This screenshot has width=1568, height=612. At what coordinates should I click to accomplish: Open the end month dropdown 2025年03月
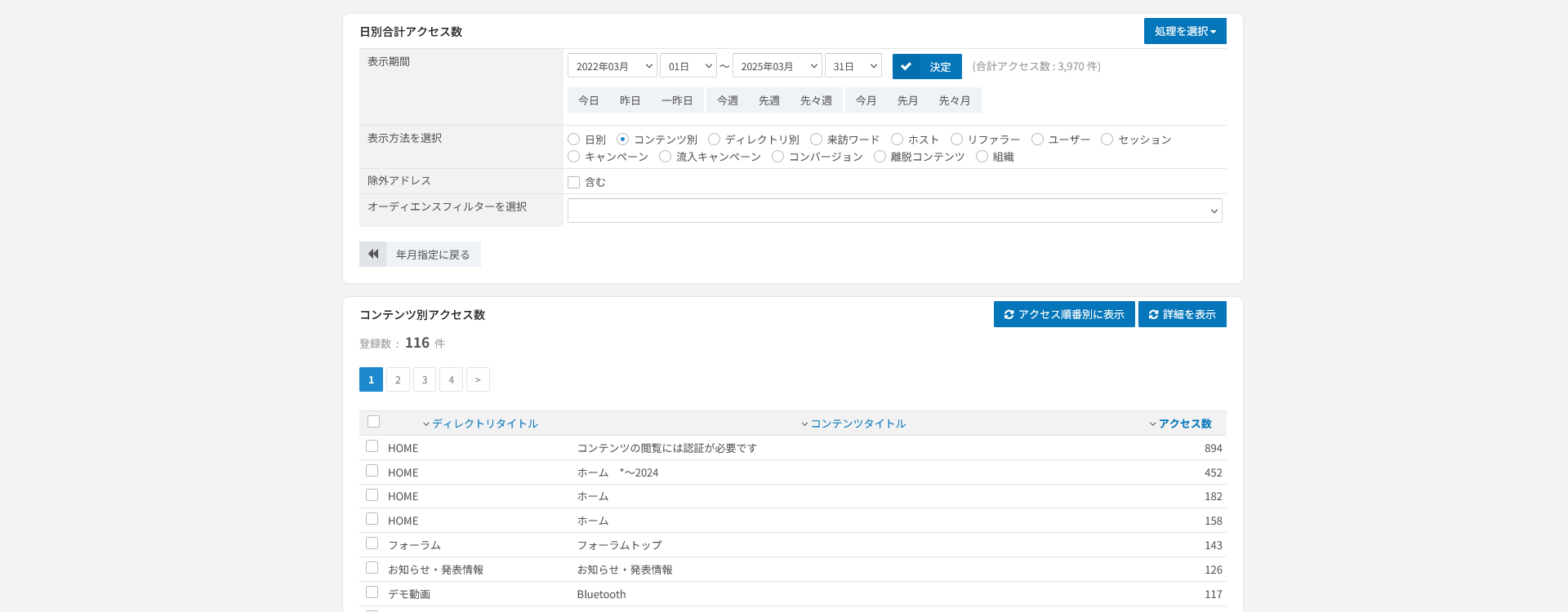pyautogui.click(x=777, y=66)
